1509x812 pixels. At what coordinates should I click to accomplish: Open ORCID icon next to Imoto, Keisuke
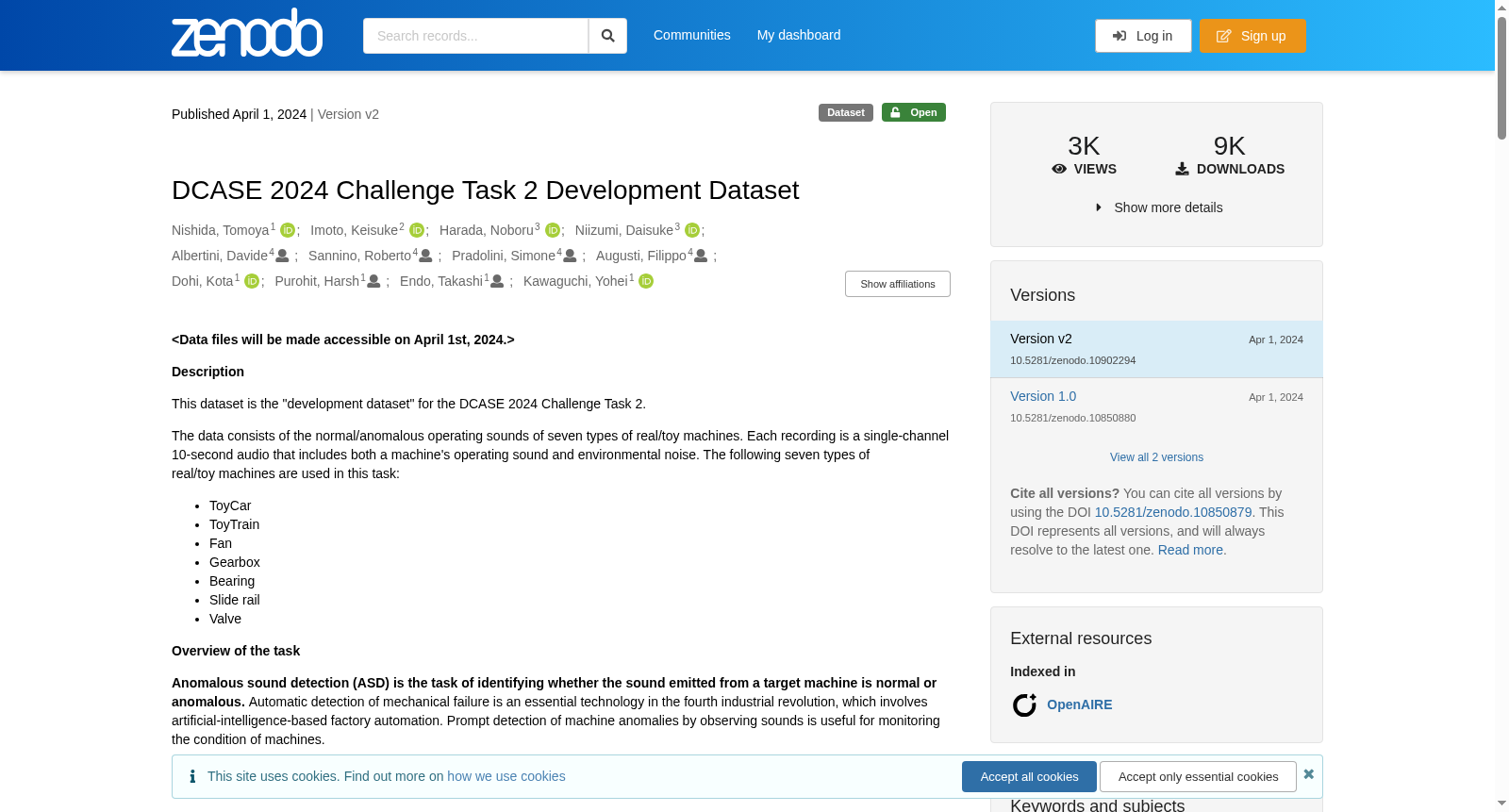[416, 230]
